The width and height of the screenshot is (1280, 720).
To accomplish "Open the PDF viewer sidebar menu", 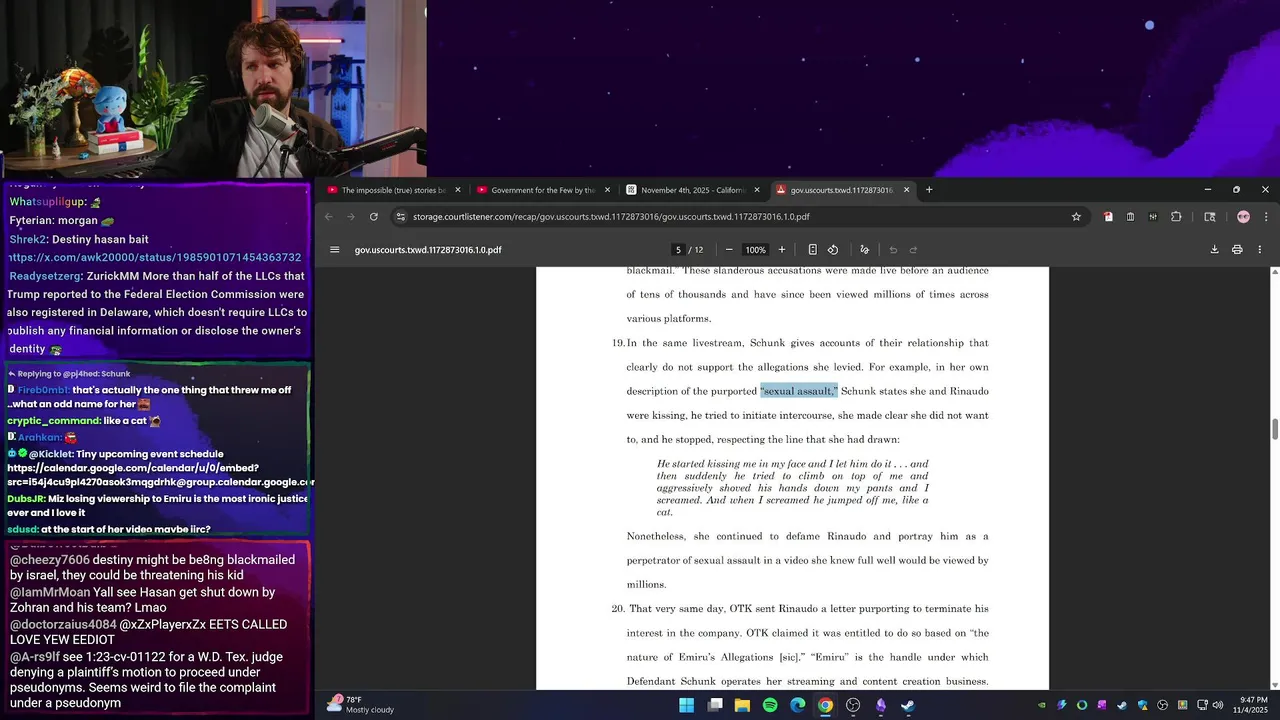I will 335,250.
